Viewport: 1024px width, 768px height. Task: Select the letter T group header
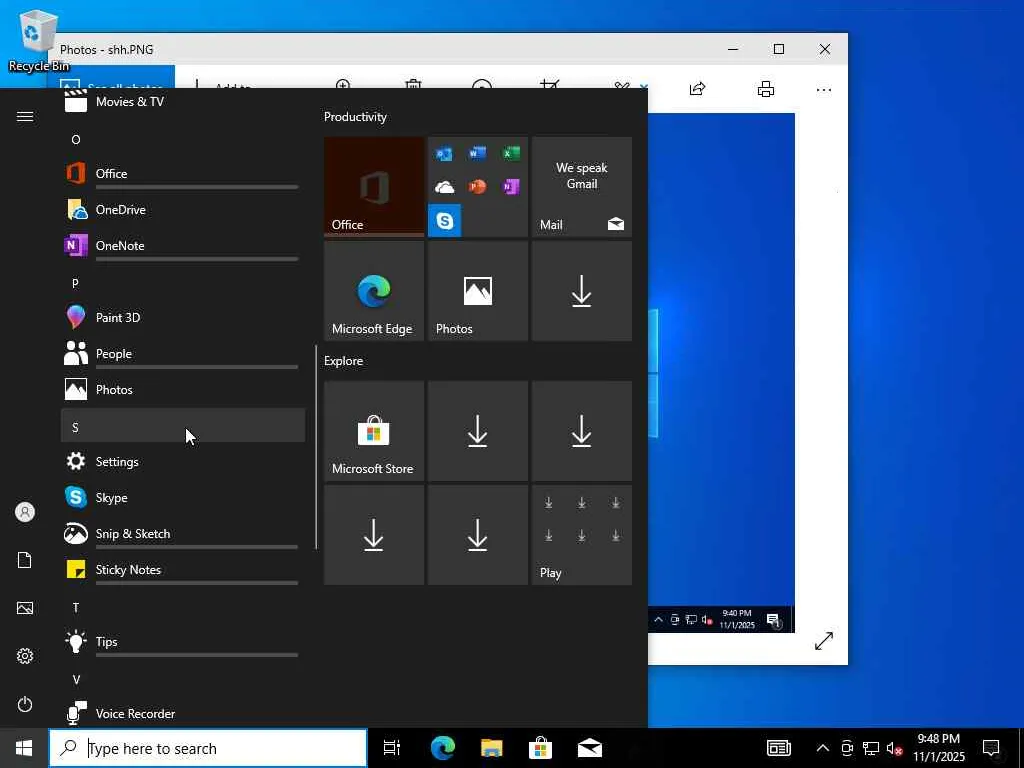point(183,607)
